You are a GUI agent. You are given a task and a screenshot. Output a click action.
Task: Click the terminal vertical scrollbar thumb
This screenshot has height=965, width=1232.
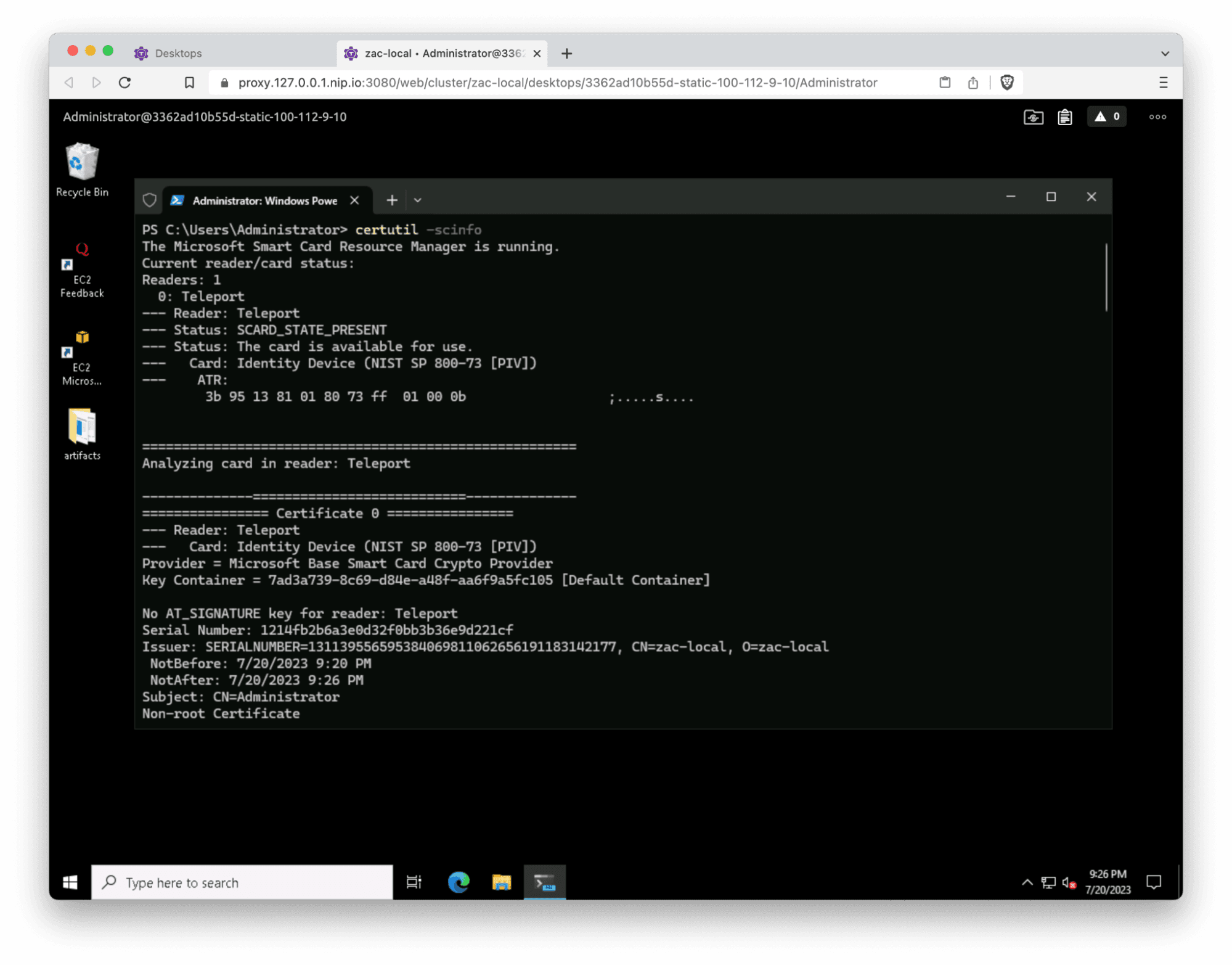(x=1106, y=277)
